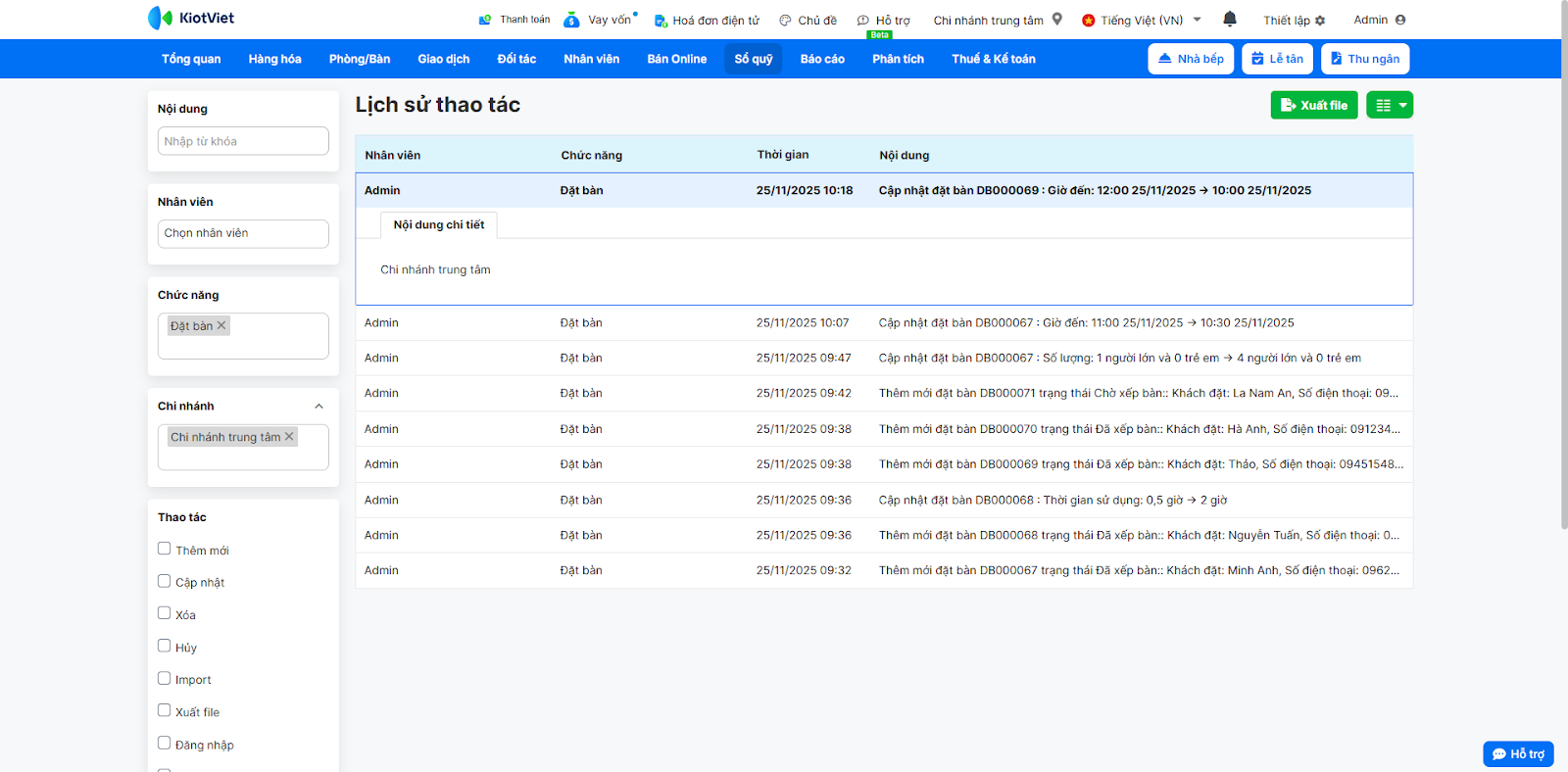Open the Hỗ trợ chat bubble
This screenshot has width=1568, height=772.
(1518, 753)
